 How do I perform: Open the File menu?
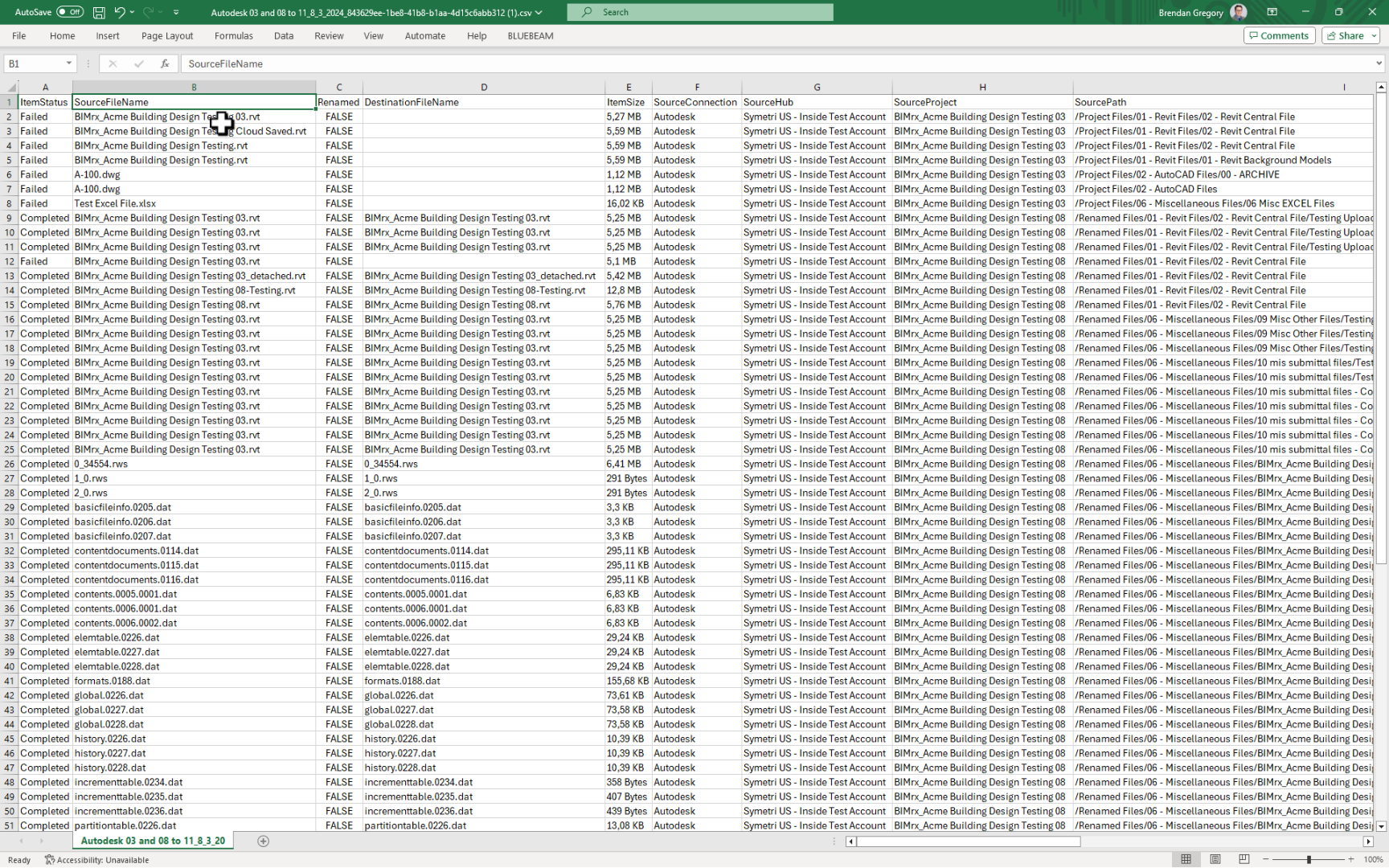(19, 35)
